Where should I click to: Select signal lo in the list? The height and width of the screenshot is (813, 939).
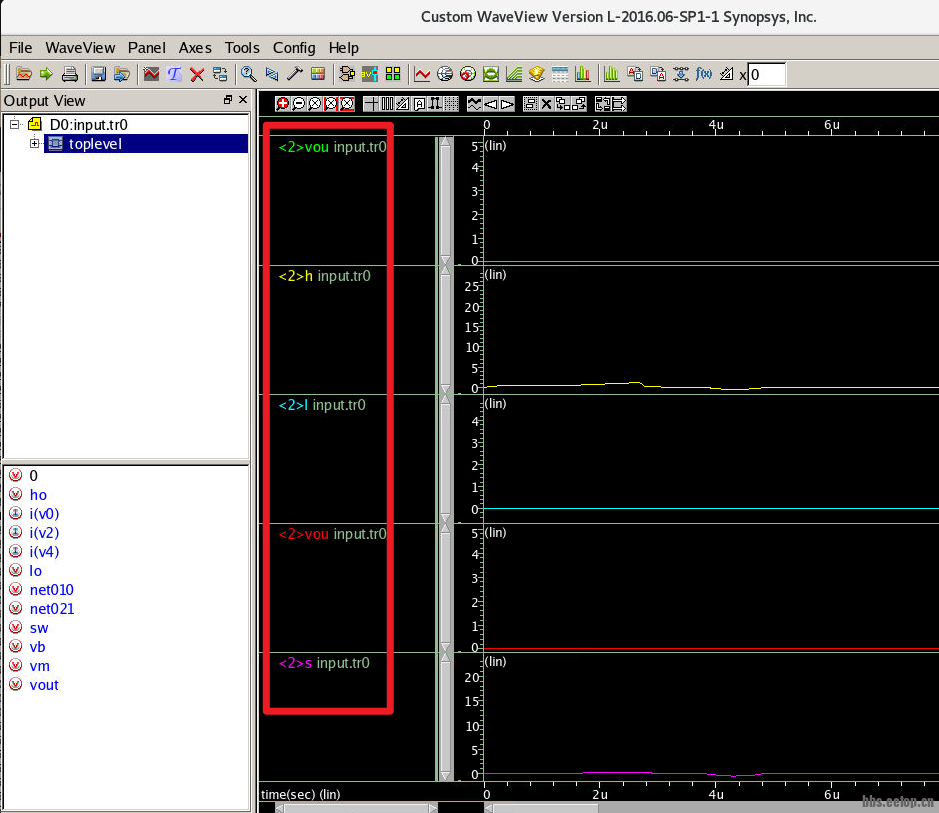click(36, 571)
